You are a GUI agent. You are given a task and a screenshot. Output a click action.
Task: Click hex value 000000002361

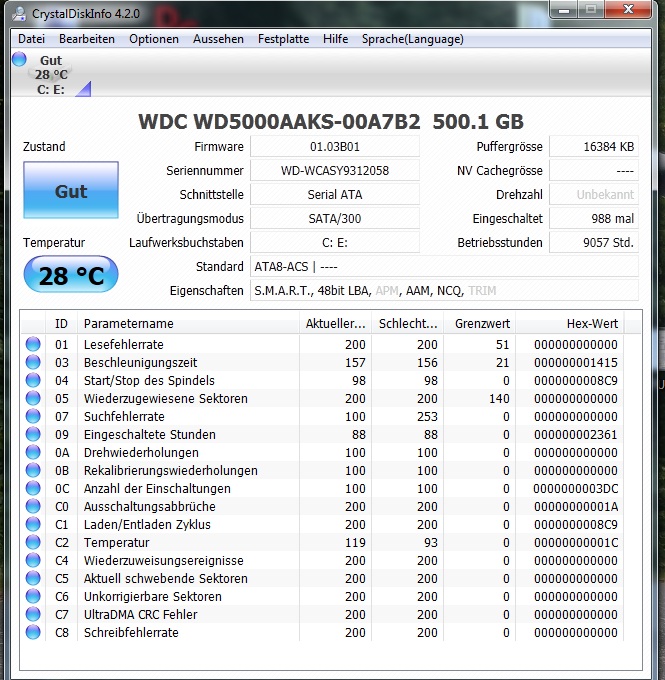pos(576,435)
